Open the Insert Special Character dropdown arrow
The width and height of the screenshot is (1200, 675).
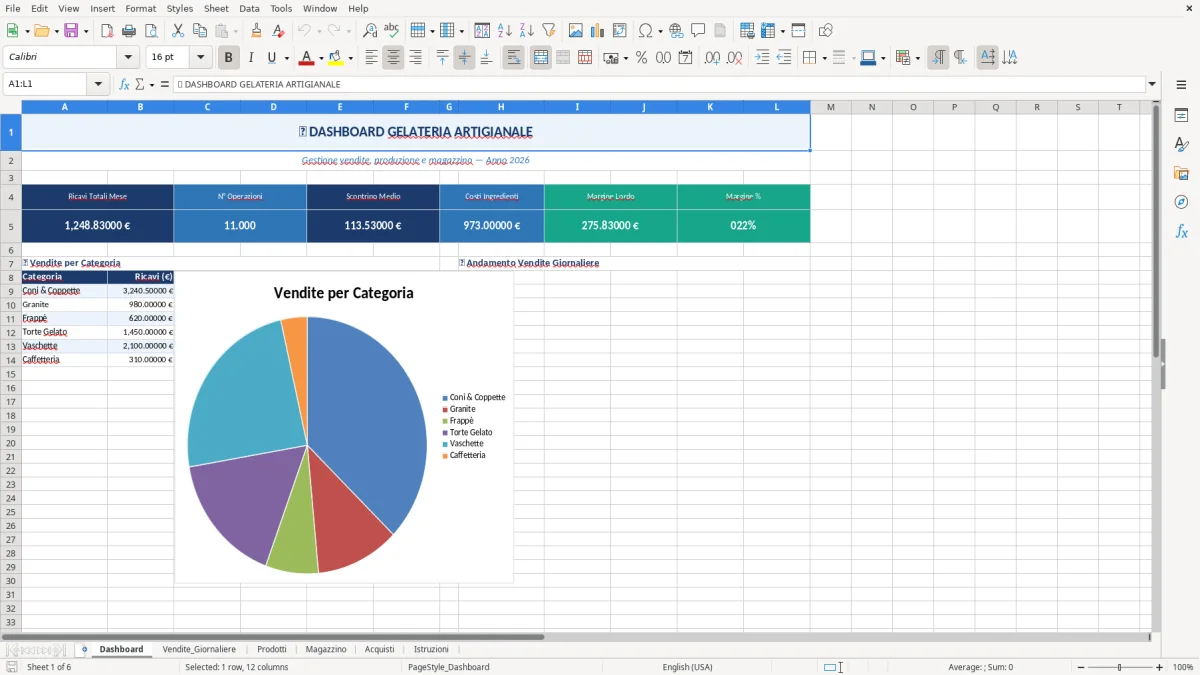click(661, 31)
